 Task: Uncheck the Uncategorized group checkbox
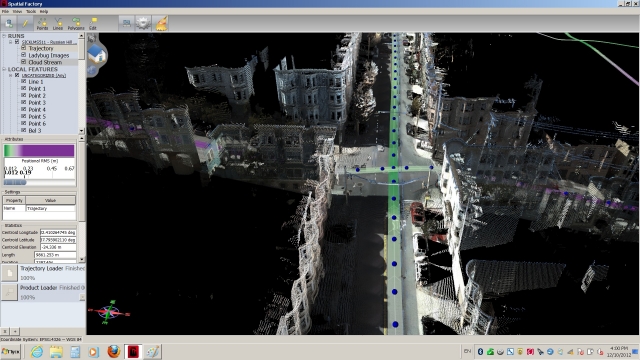[17, 75]
